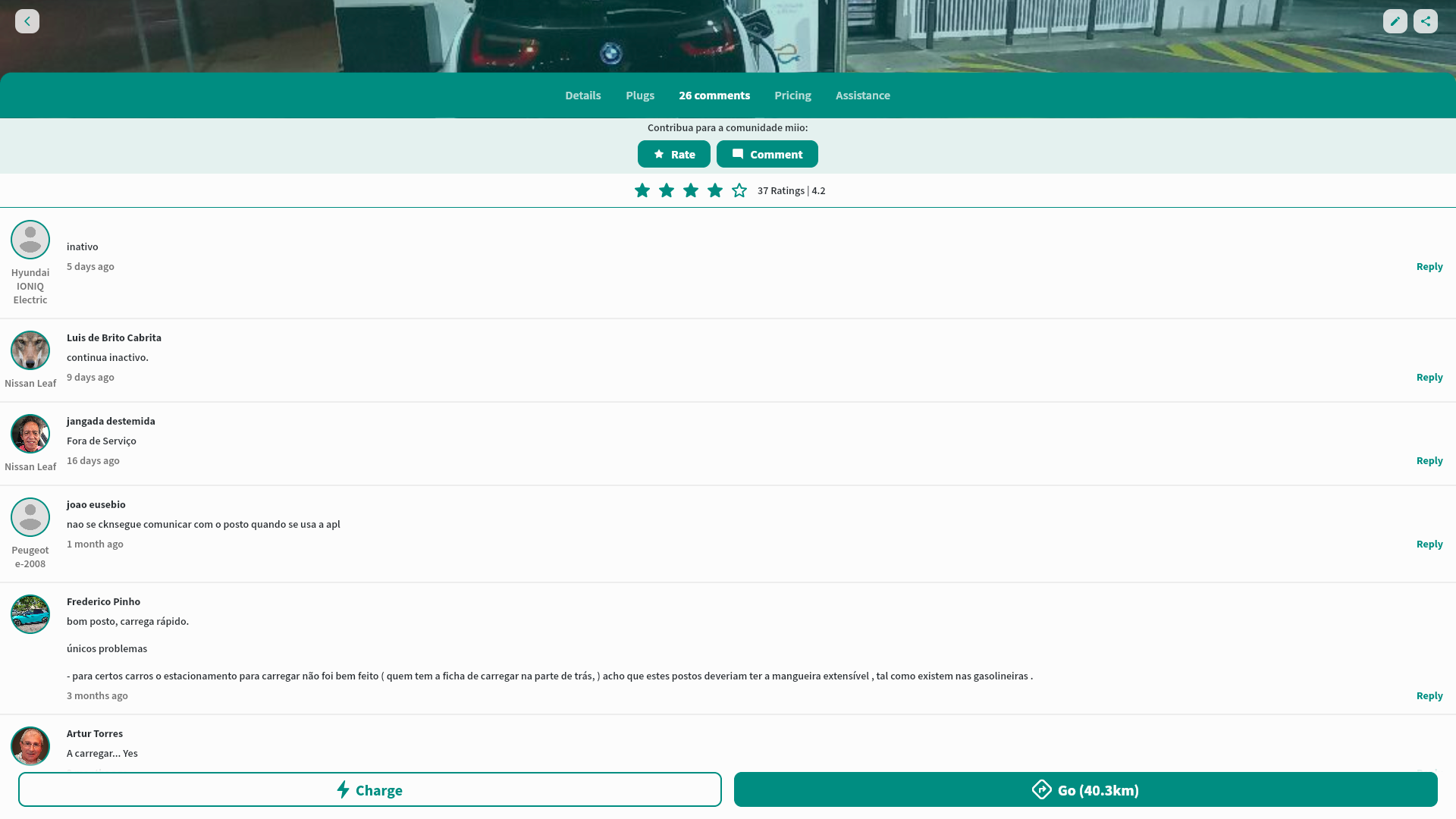Viewport: 1456px width, 819px height.
Task: Reply to joao eusebio's comment
Action: pos(1429,544)
